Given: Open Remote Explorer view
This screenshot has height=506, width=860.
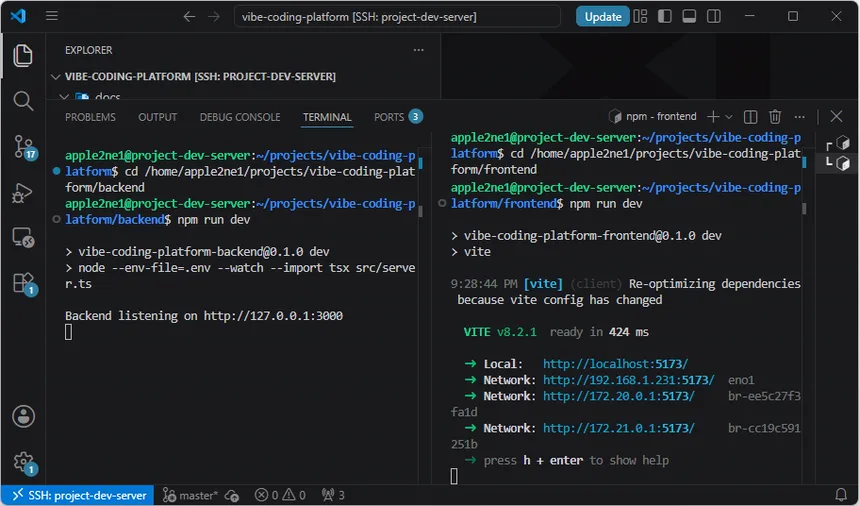Looking at the screenshot, I should (23, 238).
